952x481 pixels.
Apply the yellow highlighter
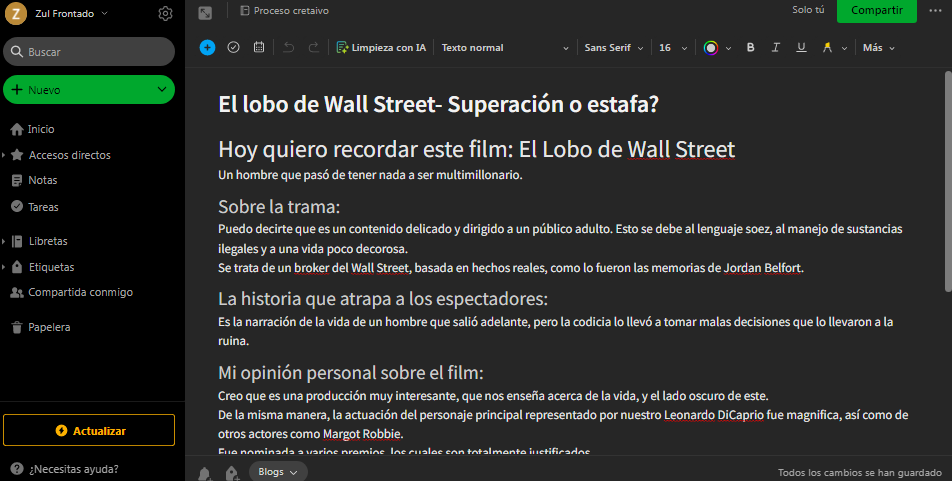(827, 47)
